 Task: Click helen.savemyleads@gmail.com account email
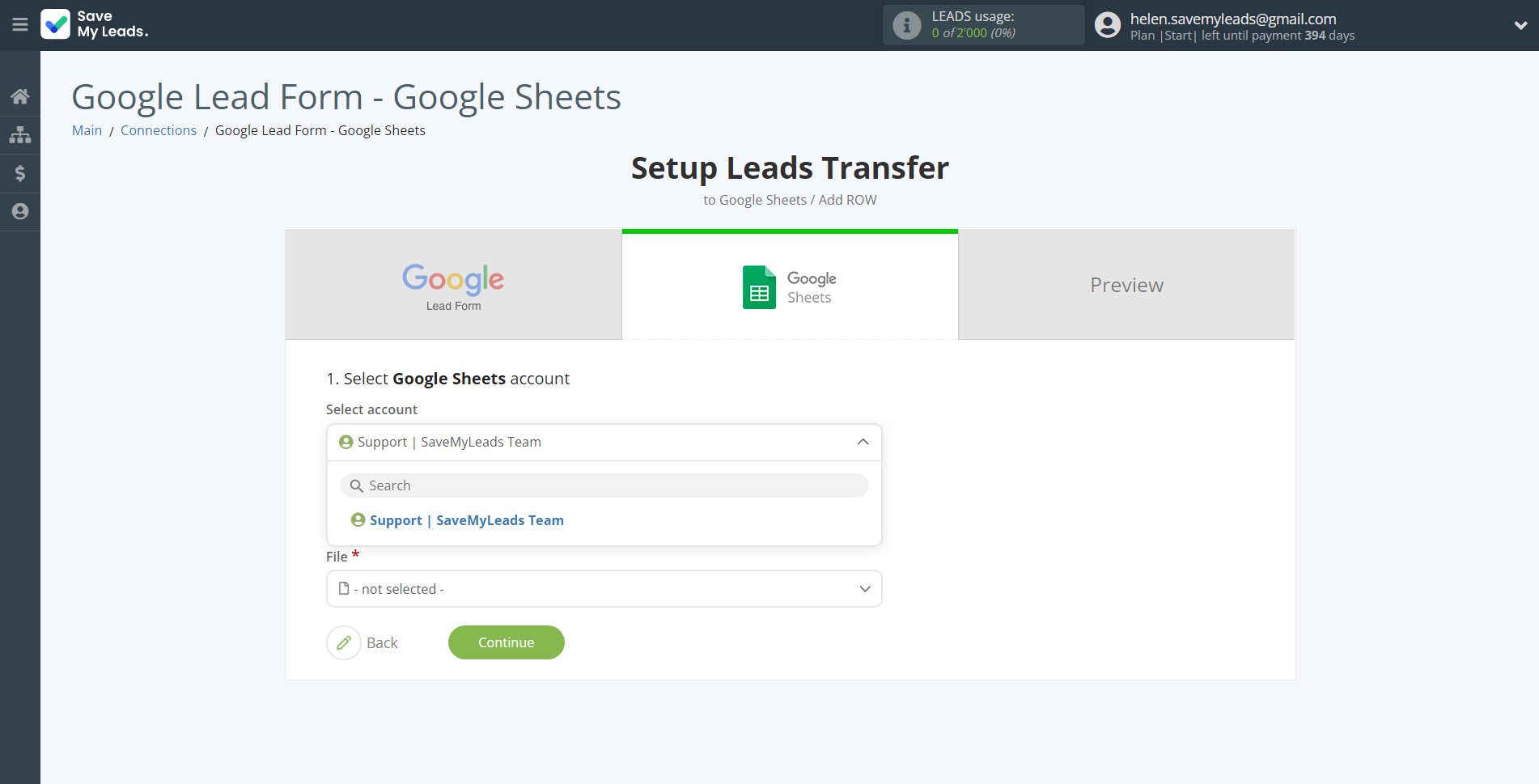[x=1233, y=19]
